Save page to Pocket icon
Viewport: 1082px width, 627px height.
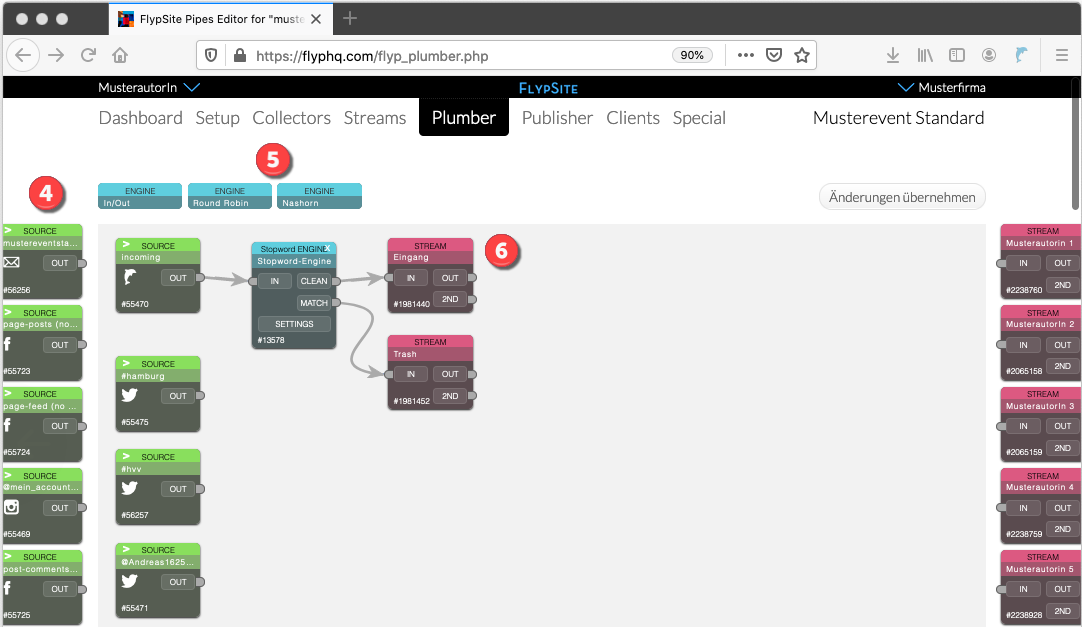774,55
